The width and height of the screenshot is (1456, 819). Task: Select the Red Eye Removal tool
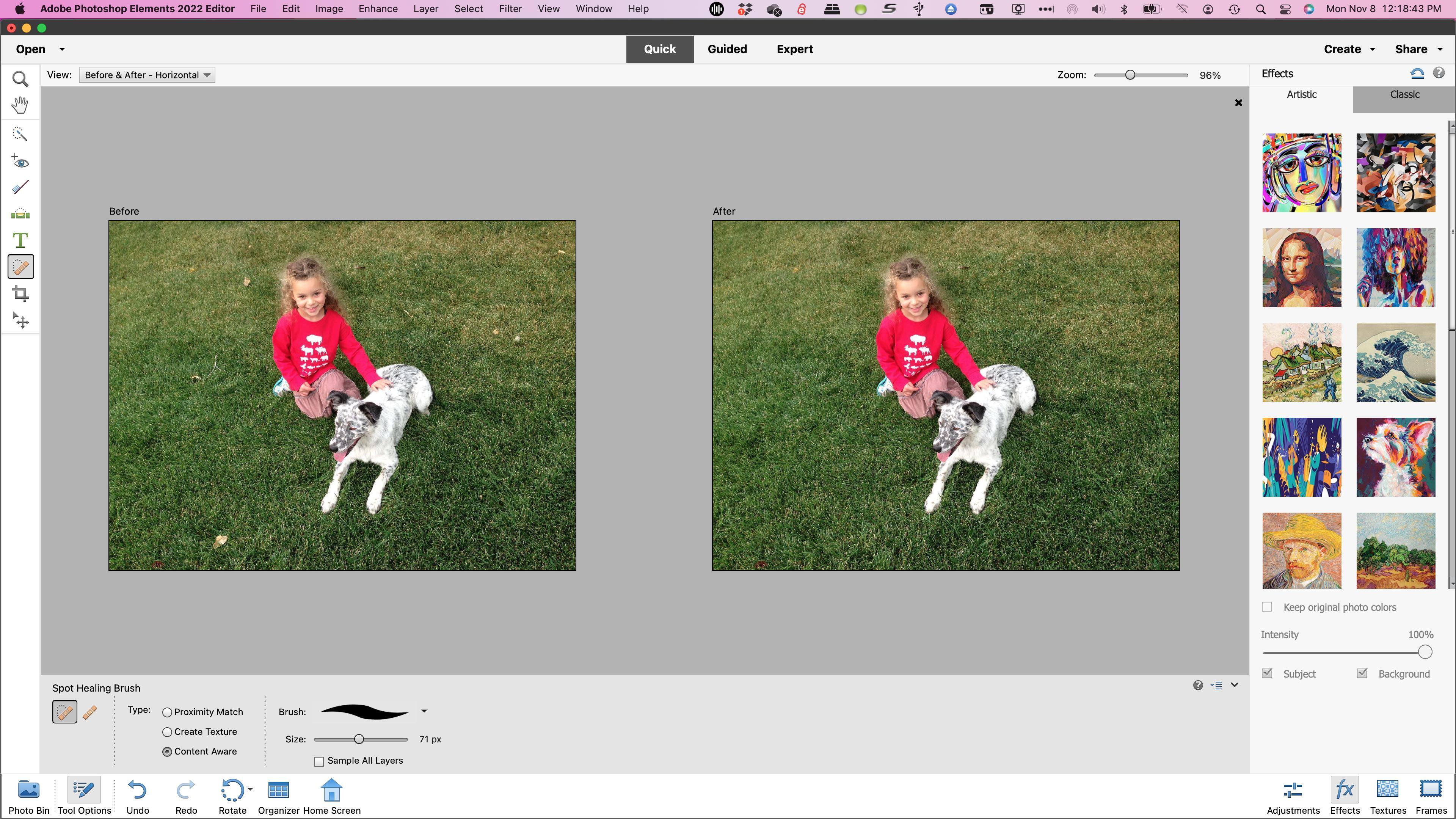coord(20,162)
